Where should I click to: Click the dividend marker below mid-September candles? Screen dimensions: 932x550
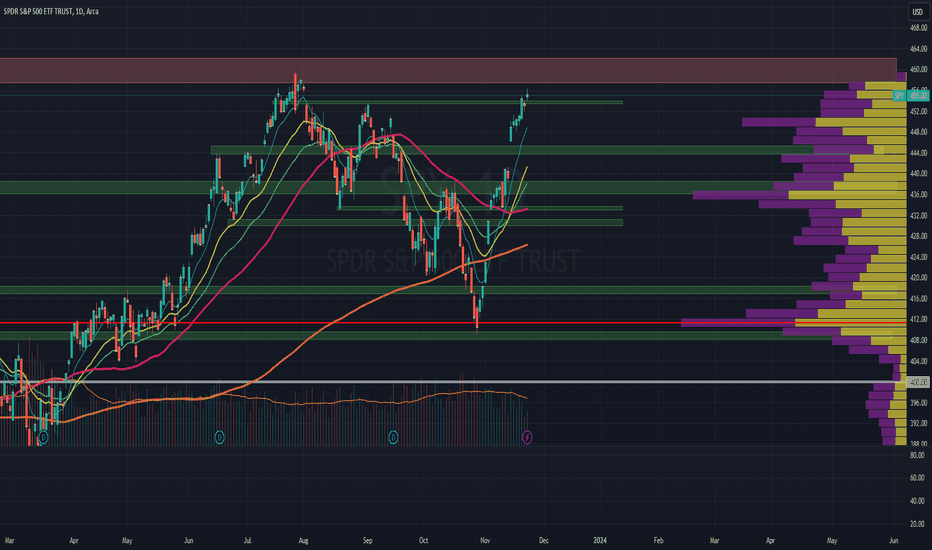point(393,438)
